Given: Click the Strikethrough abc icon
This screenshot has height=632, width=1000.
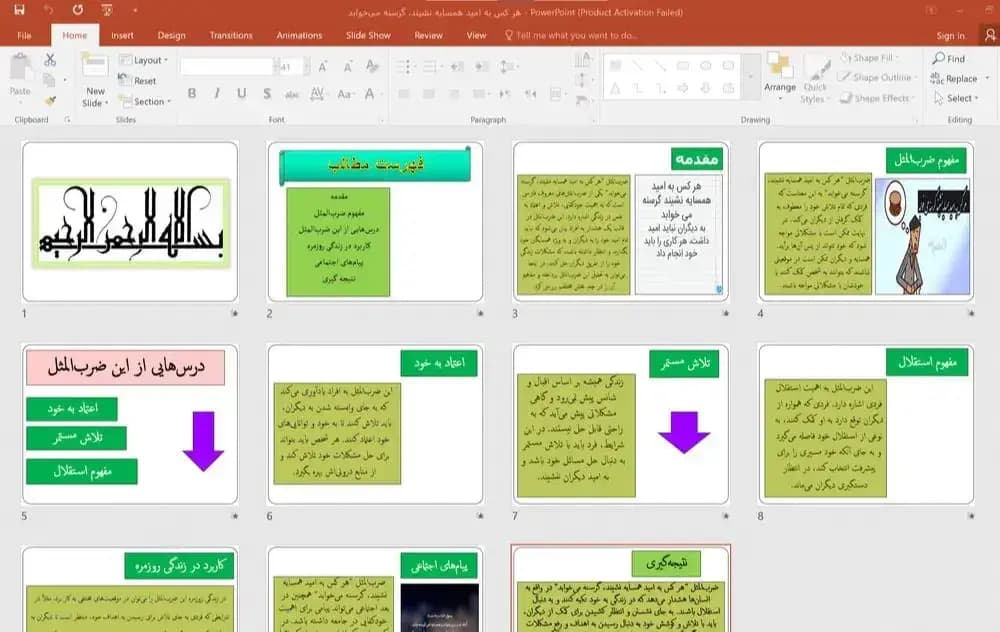Looking at the screenshot, I should click(x=292, y=94).
